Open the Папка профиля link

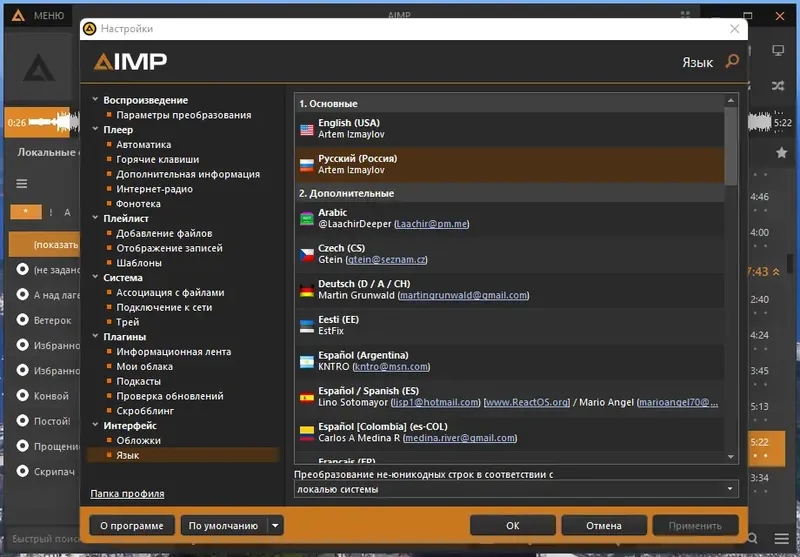pyautogui.click(x=127, y=493)
